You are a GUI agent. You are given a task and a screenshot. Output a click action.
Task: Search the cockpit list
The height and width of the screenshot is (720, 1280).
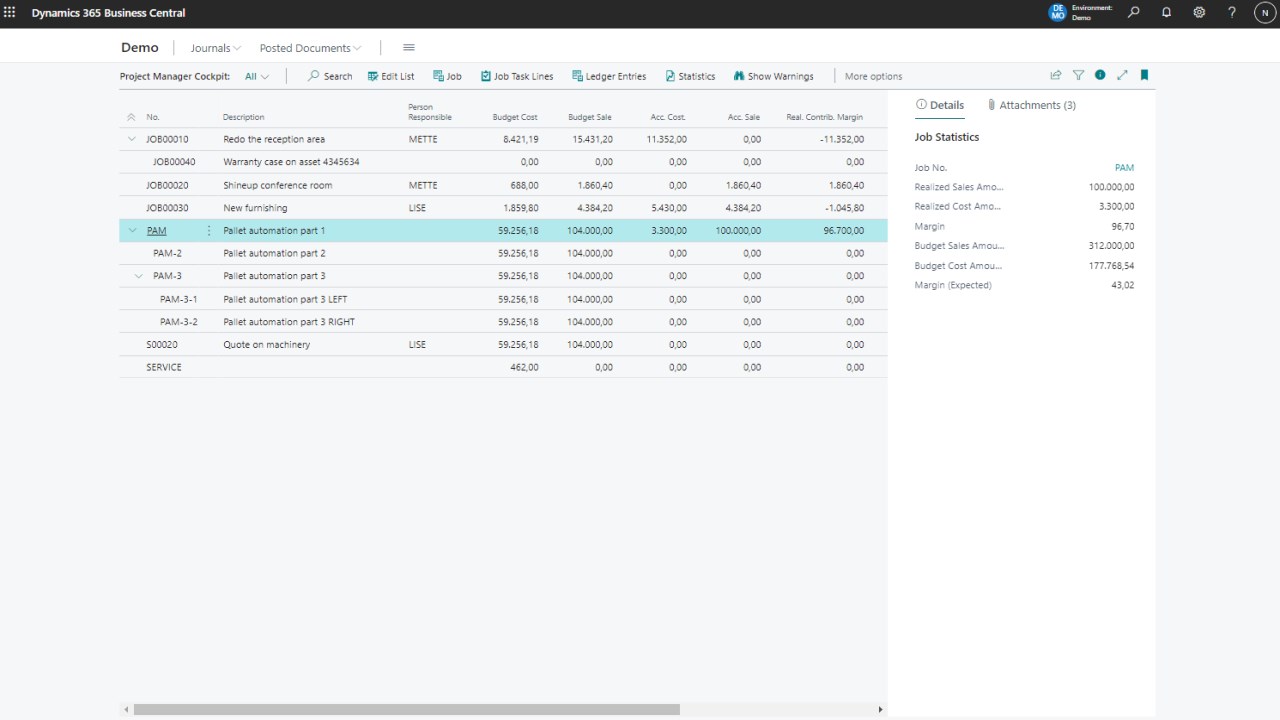pyautogui.click(x=330, y=76)
